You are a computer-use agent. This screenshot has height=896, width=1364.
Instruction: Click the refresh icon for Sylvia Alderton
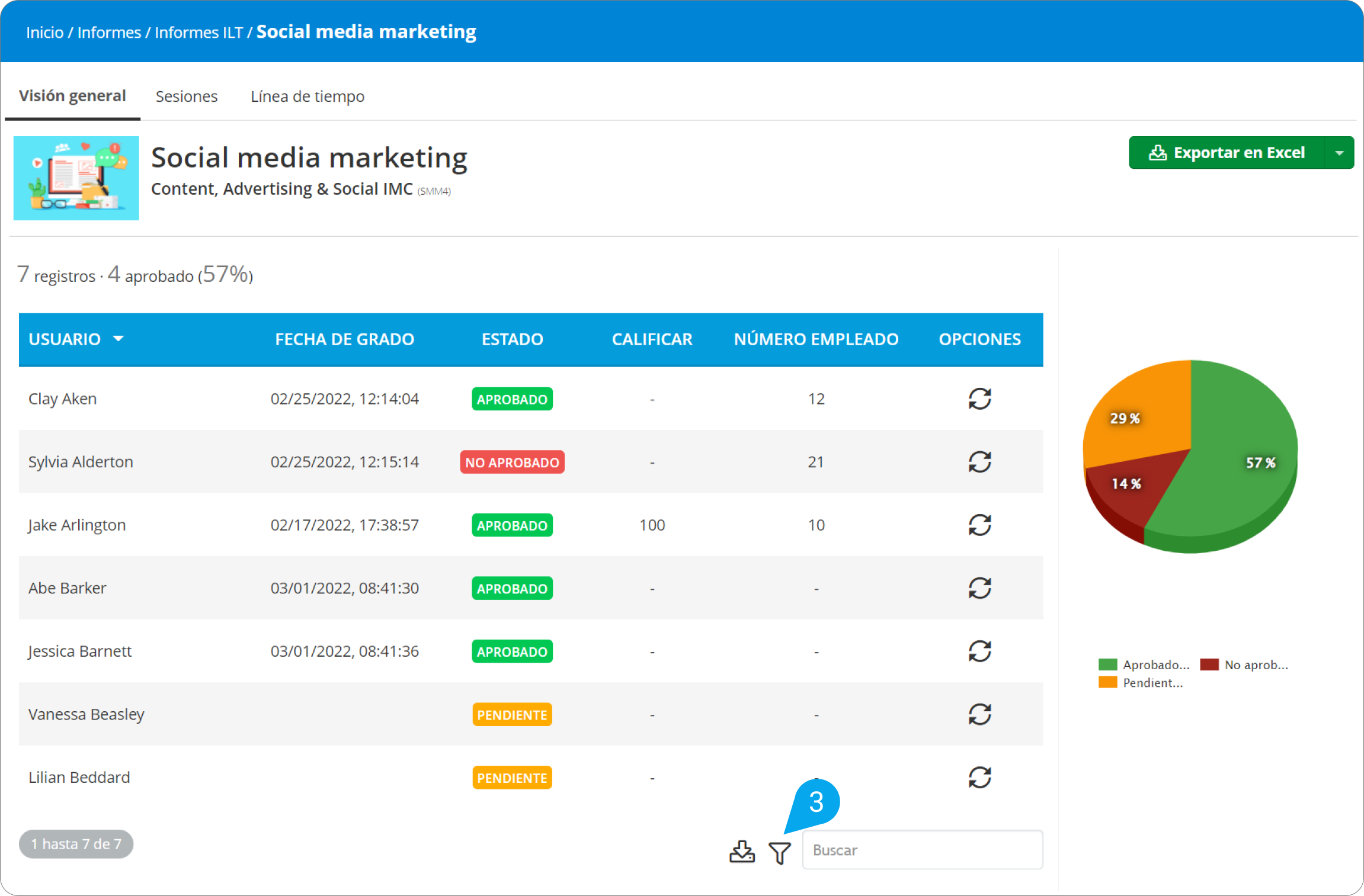coord(979,462)
